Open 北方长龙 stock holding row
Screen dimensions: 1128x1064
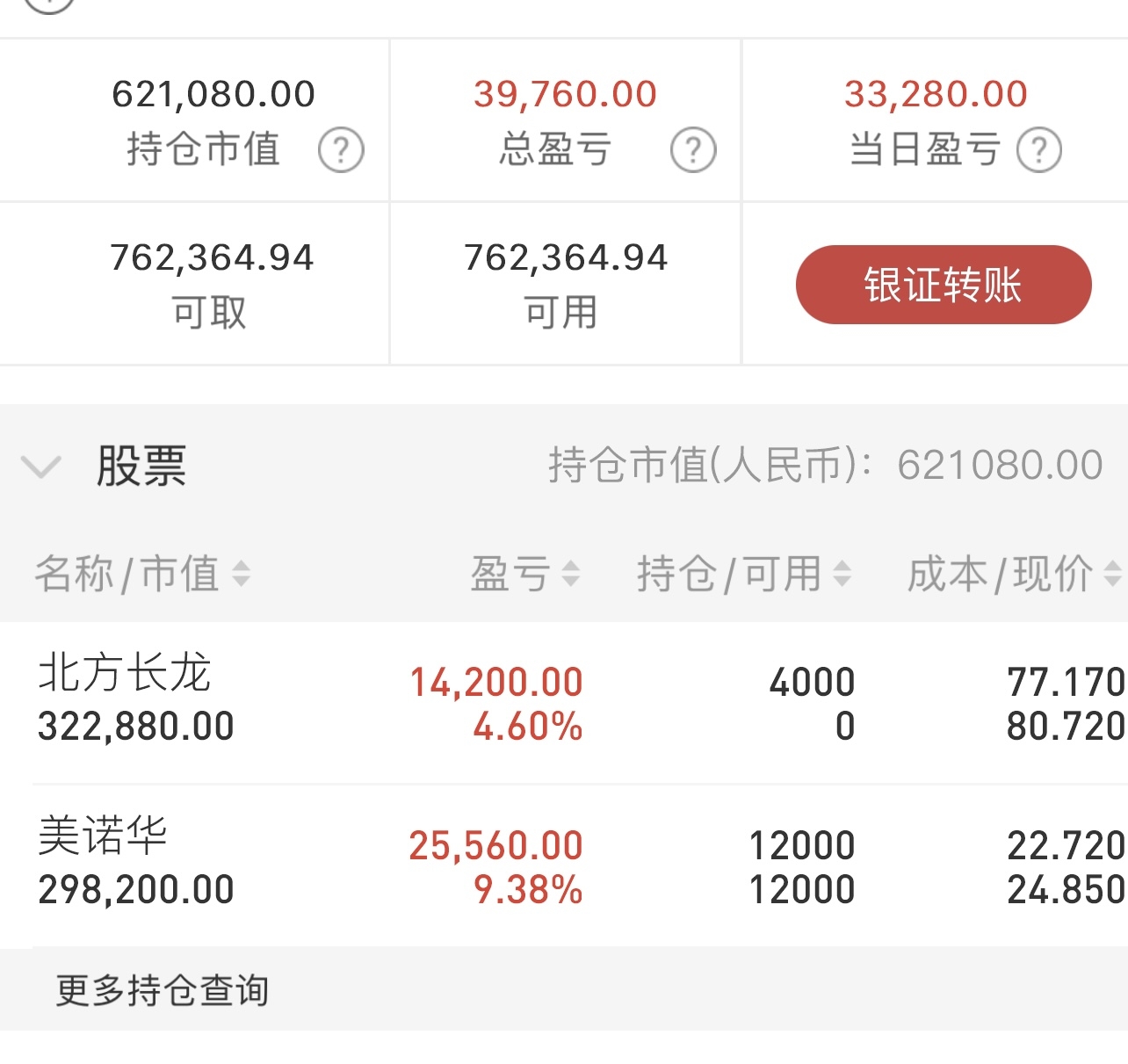[564, 703]
